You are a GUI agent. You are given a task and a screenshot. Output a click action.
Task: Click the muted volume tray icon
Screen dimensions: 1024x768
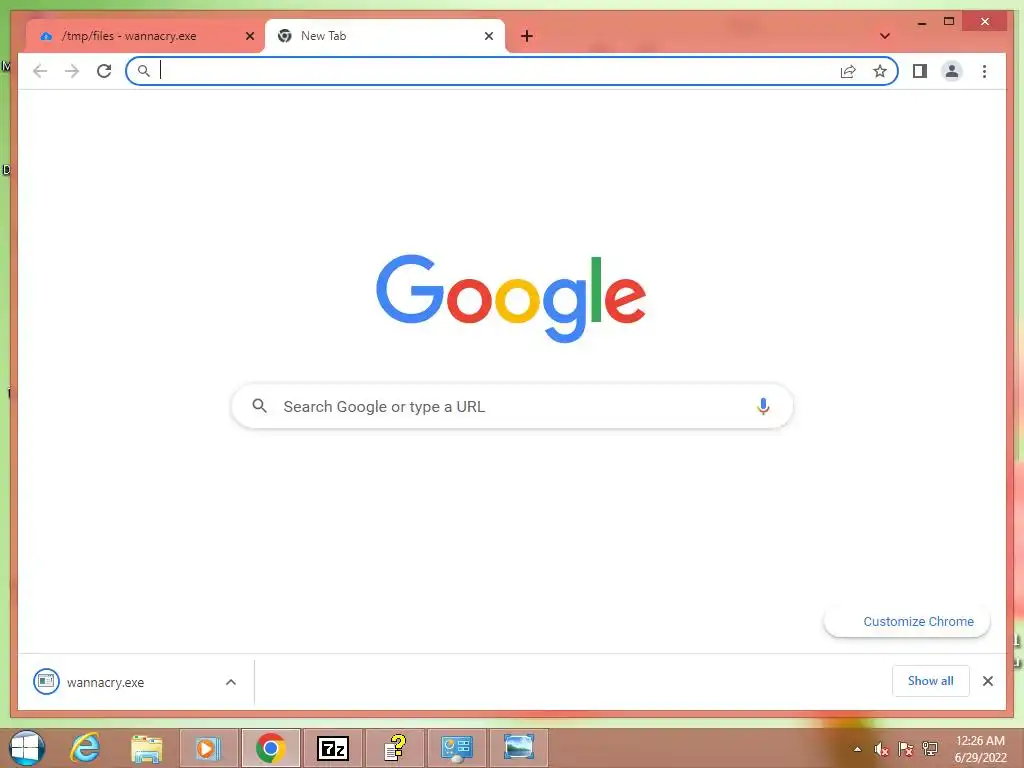tap(881, 749)
